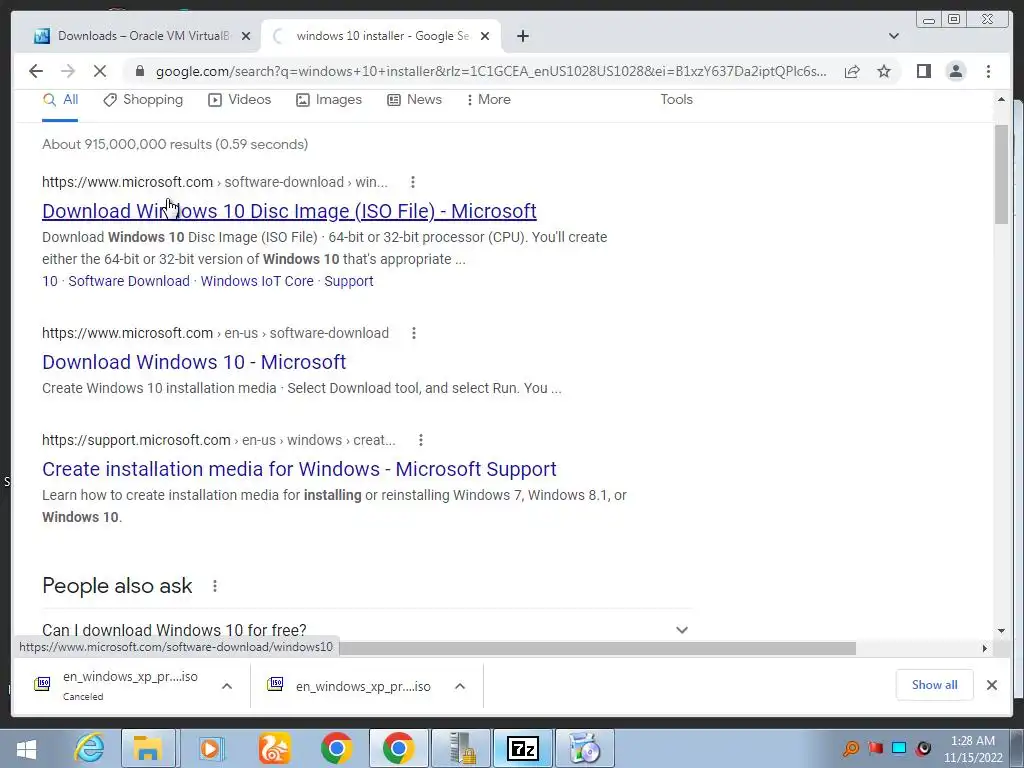This screenshot has width=1024, height=768.
Task: Switch to Images results
Action: (329, 100)
